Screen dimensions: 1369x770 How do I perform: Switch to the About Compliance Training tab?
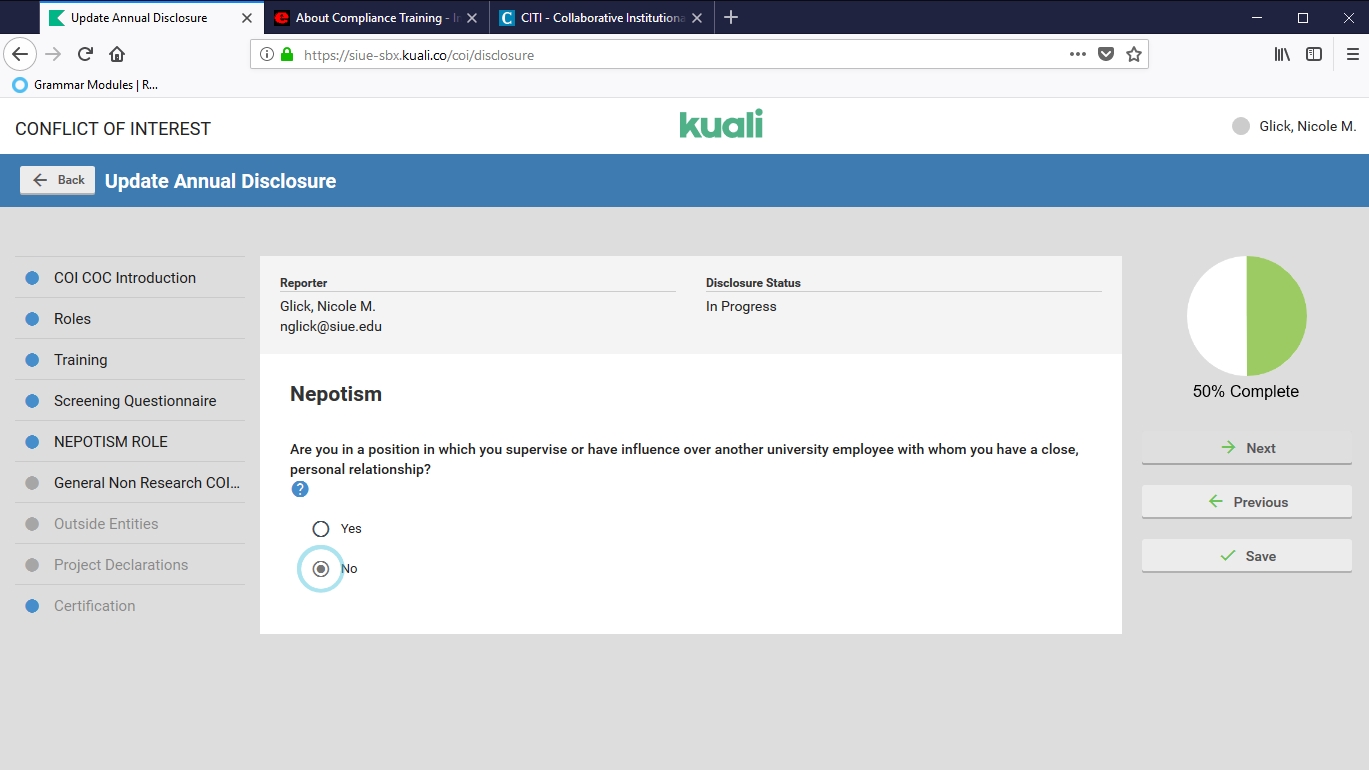tap(368, 18)
